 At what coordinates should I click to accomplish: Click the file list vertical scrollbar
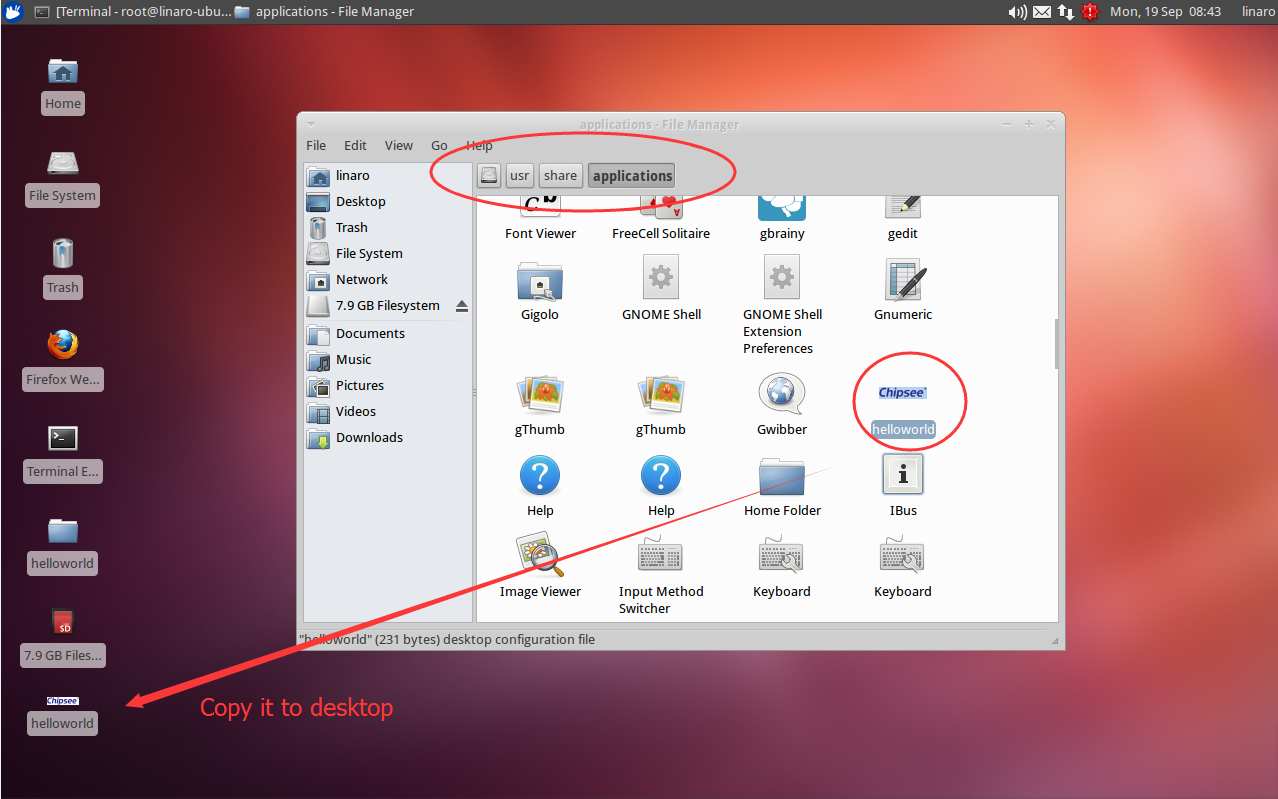(x=1055, y=344)
